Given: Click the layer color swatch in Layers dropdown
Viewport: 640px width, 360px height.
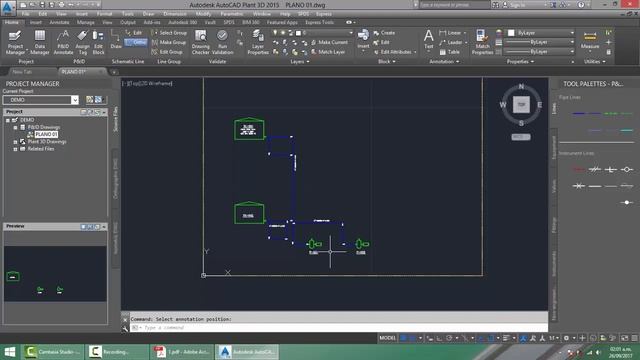Looking at the screenshot, I should click(298, 33).
